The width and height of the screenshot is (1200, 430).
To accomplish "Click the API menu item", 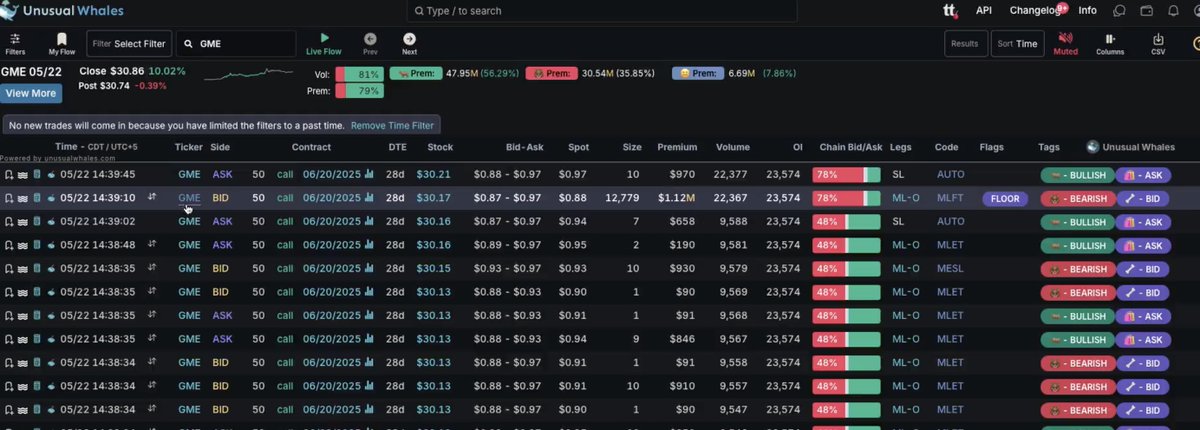I will tap(984, 10).
